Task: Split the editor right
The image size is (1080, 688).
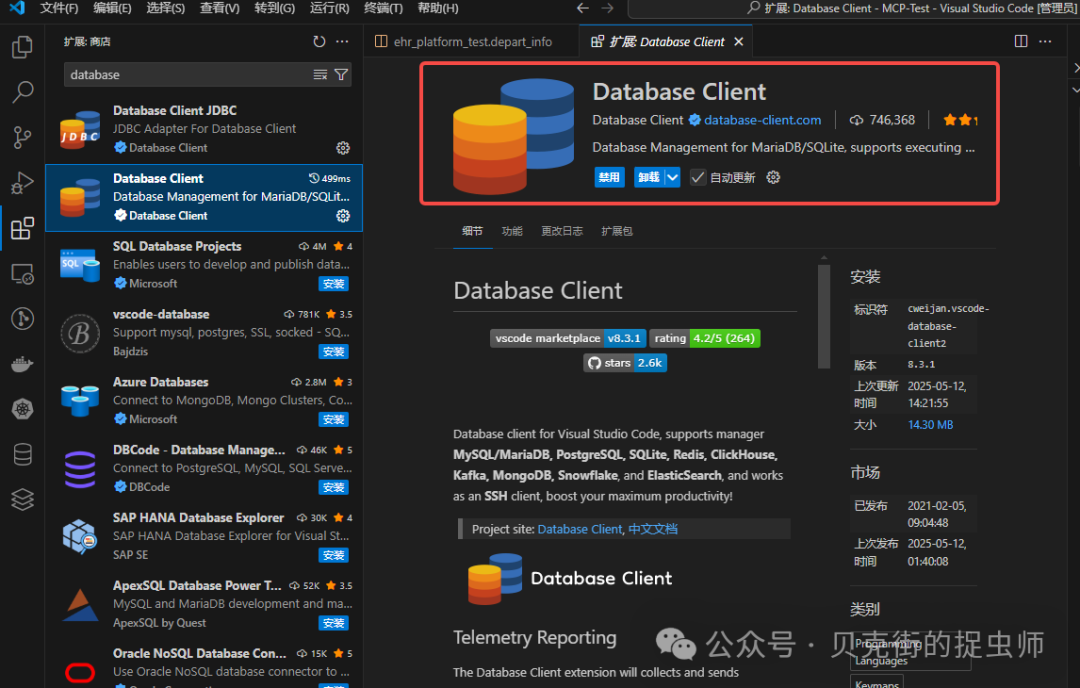Action: 1021,41
